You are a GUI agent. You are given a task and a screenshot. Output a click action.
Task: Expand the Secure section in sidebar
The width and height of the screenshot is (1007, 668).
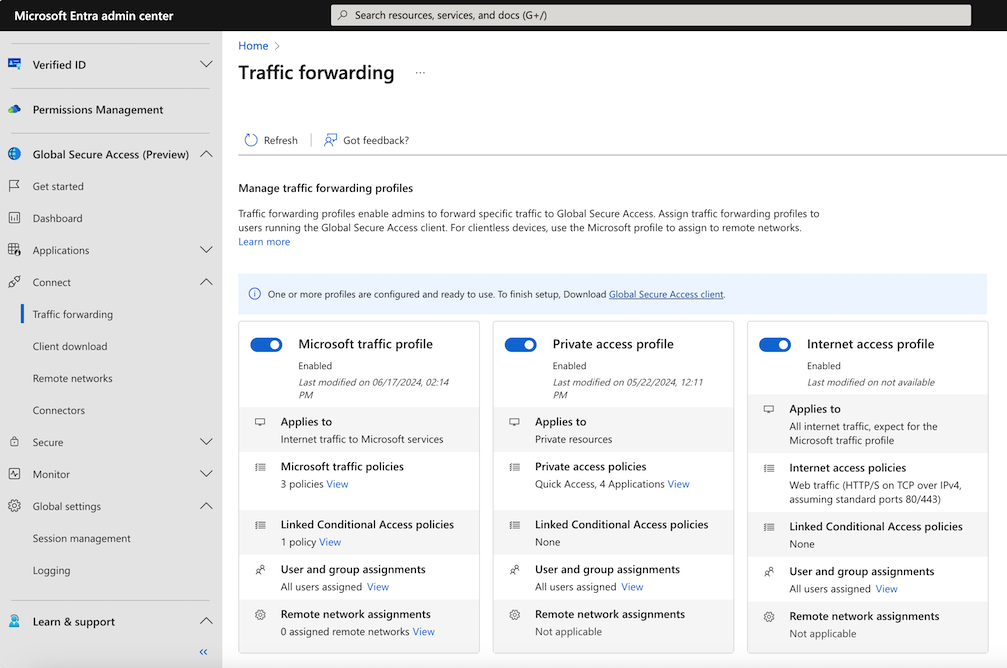pyautogui.click(x=206, y=442)
